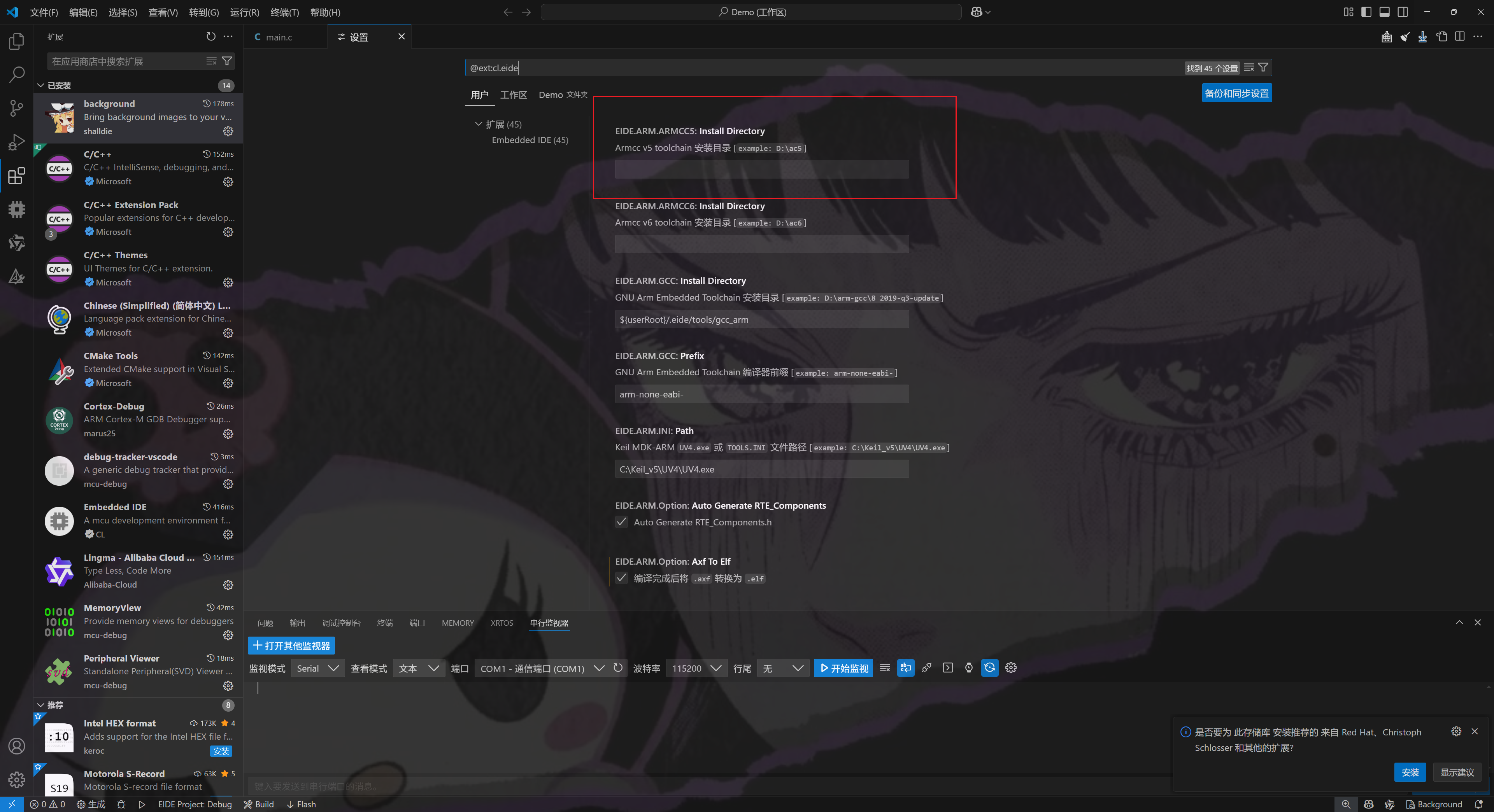This screenshot has height=812, width=1494.
Task: Click the ARMCC5 Install Directory input
Action: coord(761,169)
